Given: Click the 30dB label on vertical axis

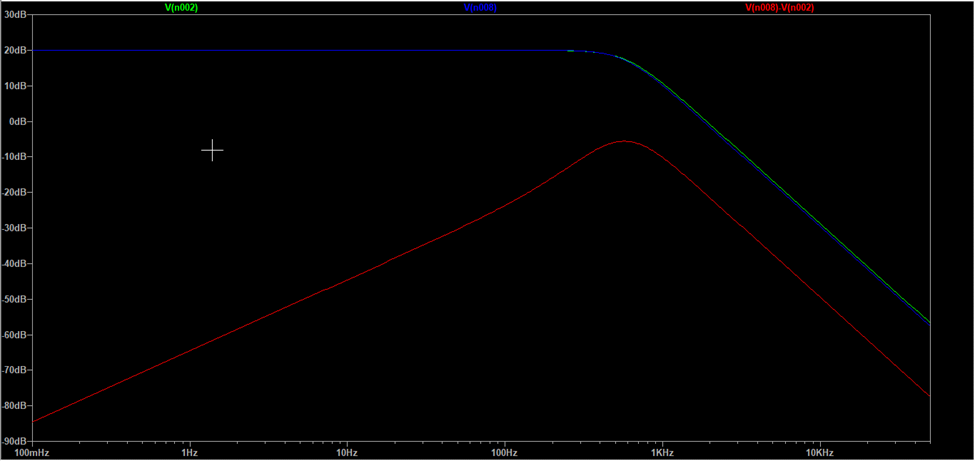Looking at the screenshot, I should pyautogui.click(x=15, y=15).
